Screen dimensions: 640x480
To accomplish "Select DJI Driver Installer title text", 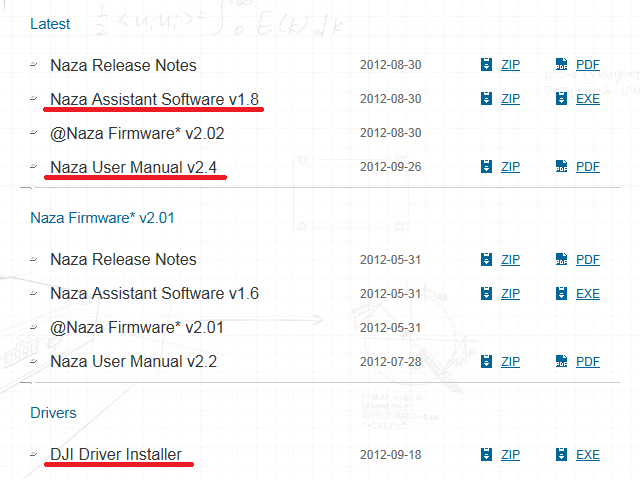I will 116,454.
